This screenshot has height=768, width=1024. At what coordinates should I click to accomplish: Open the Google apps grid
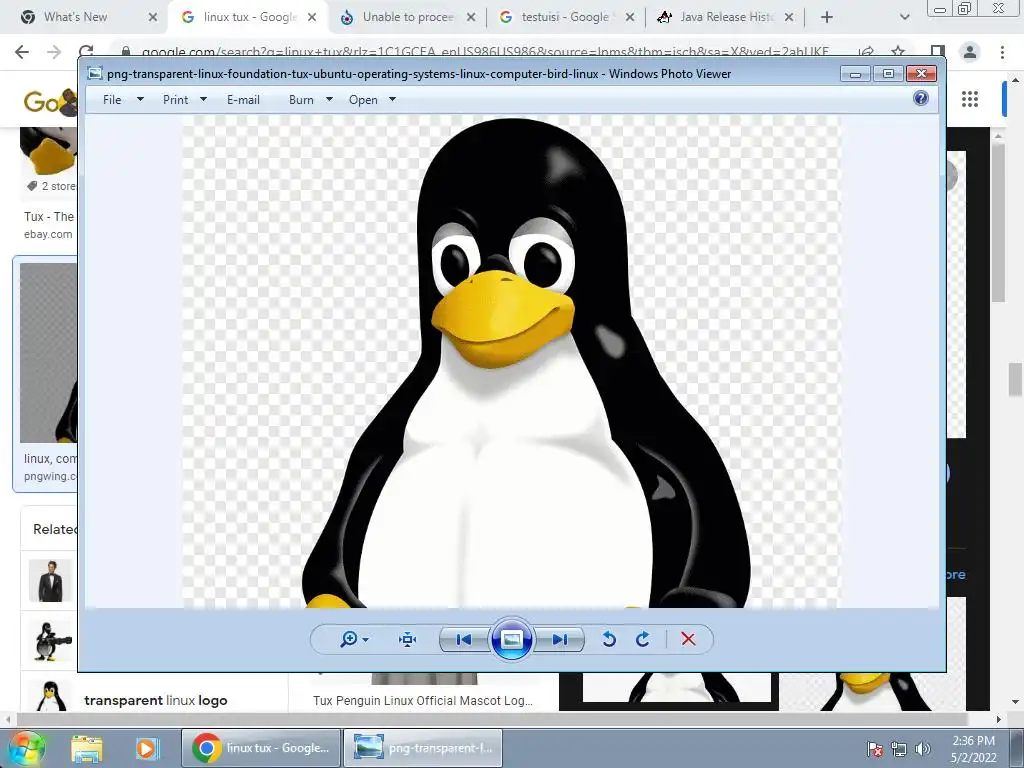point(970,99)
